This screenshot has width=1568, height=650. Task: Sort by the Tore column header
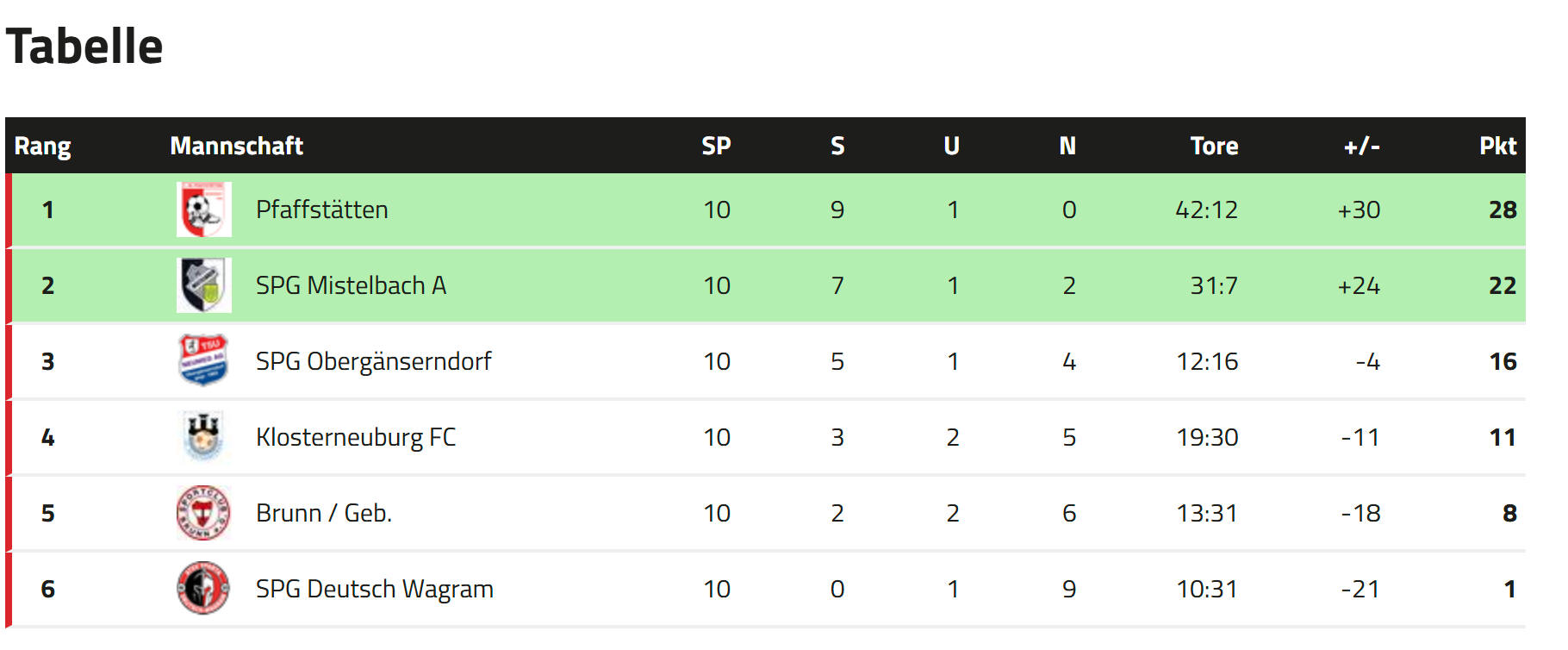(x=1214, y=146)
